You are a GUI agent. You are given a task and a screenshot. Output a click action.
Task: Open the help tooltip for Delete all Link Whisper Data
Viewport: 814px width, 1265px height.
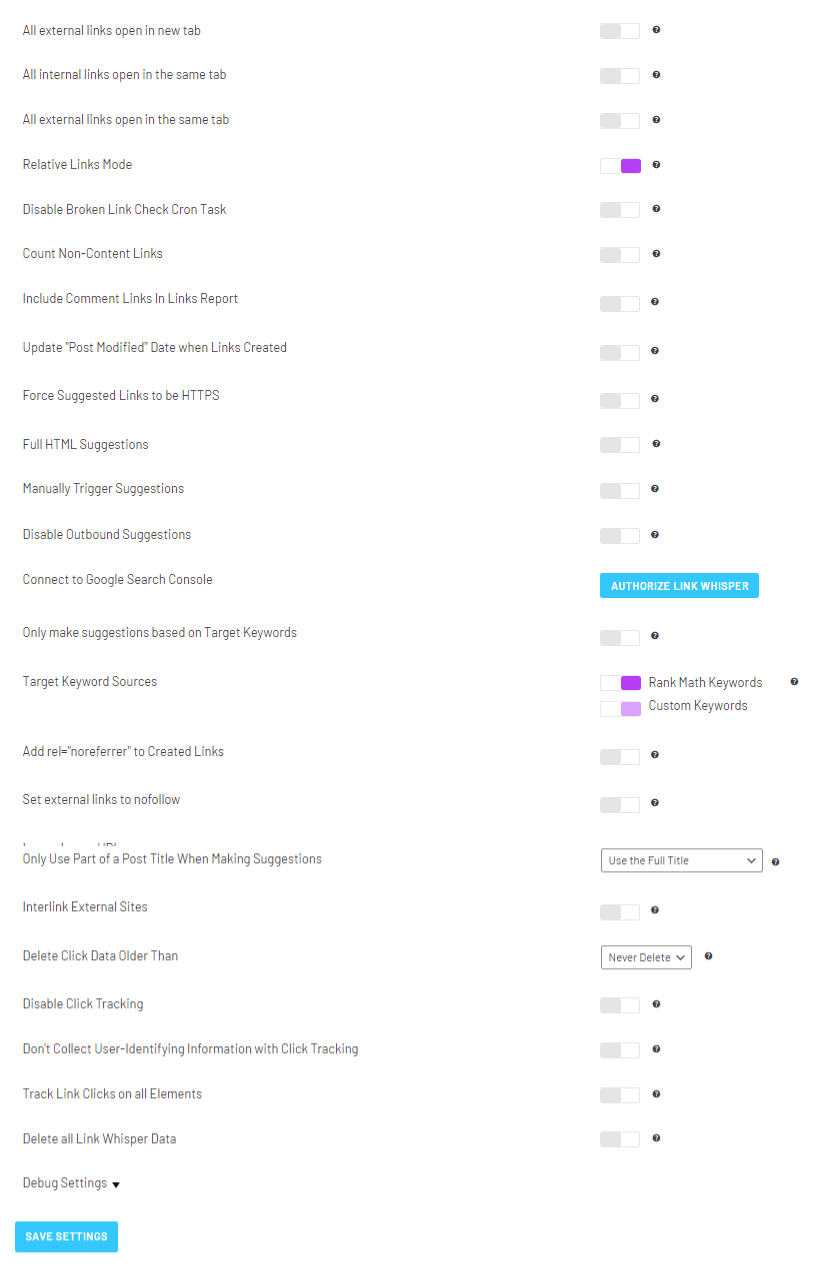point(656,1139)
